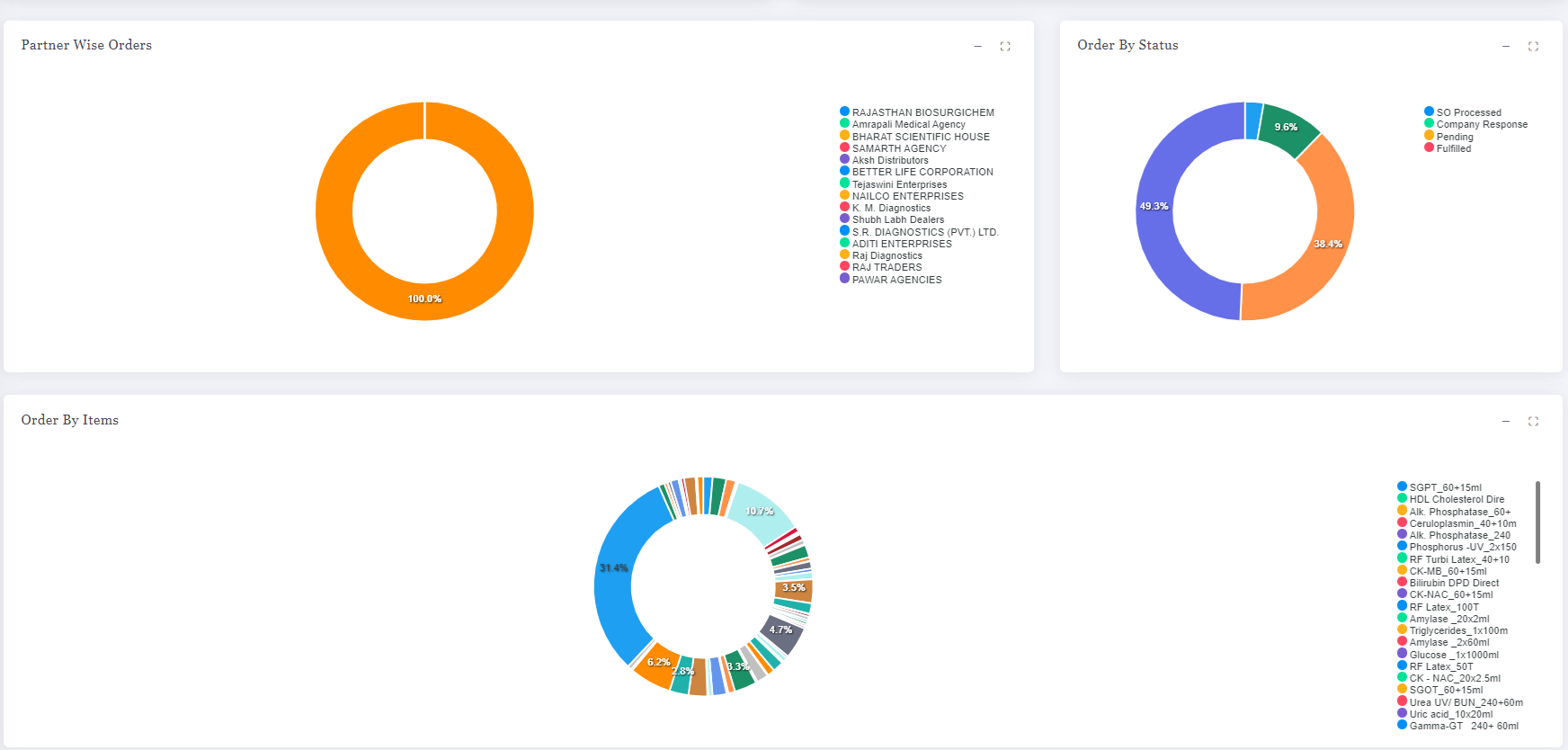Toggle ADITI ENTERPRISES legend entry

895,244
